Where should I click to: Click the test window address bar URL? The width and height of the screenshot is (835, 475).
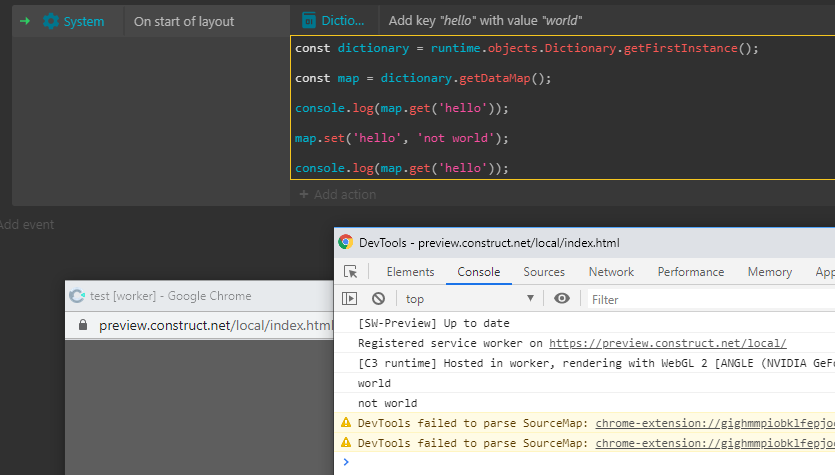pos(216,325)
